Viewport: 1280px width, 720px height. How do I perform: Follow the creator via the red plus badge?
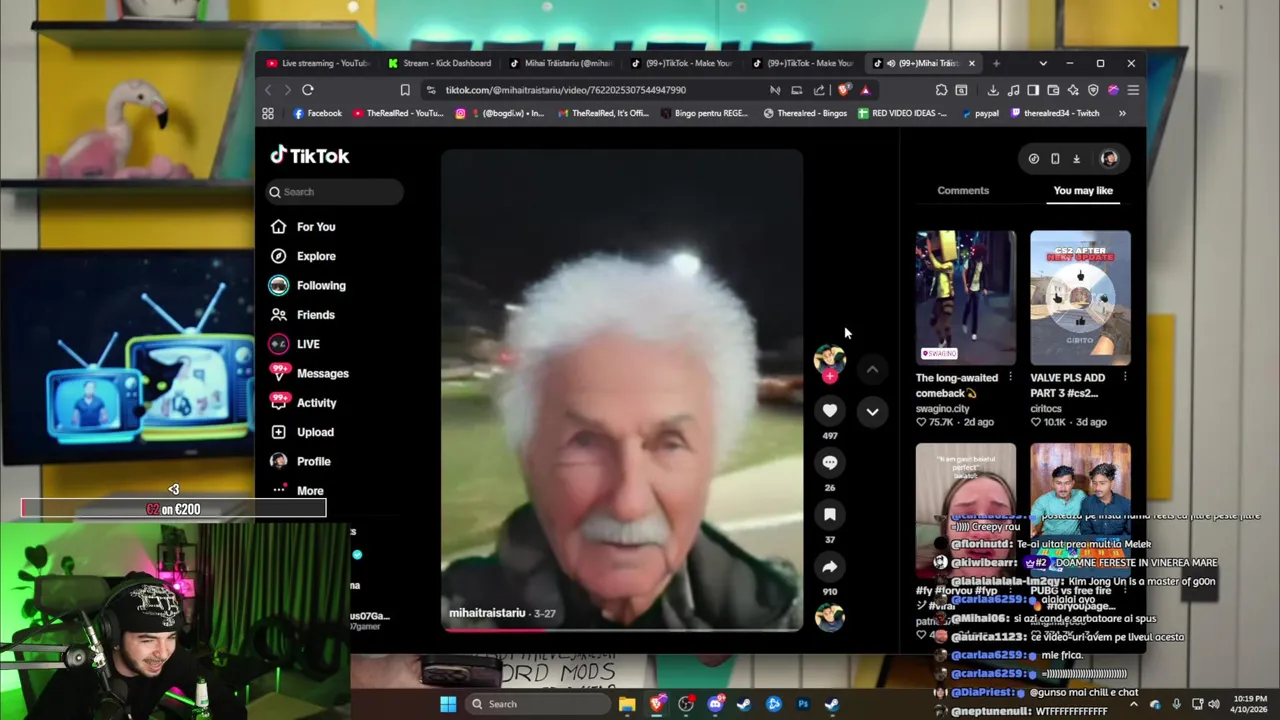pyautogui.click(x=829, y=376)
